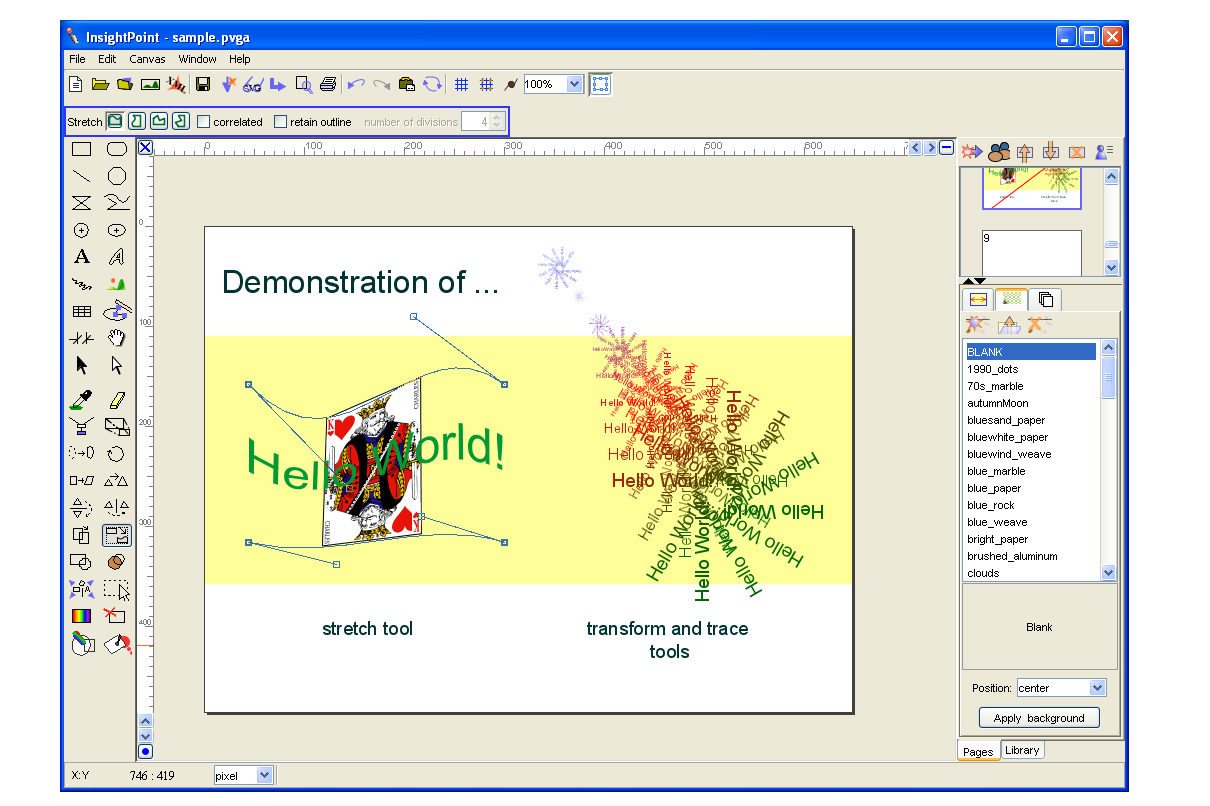Select the Rectangle shape tool
Screen dimensions: 1210x806
82,150
